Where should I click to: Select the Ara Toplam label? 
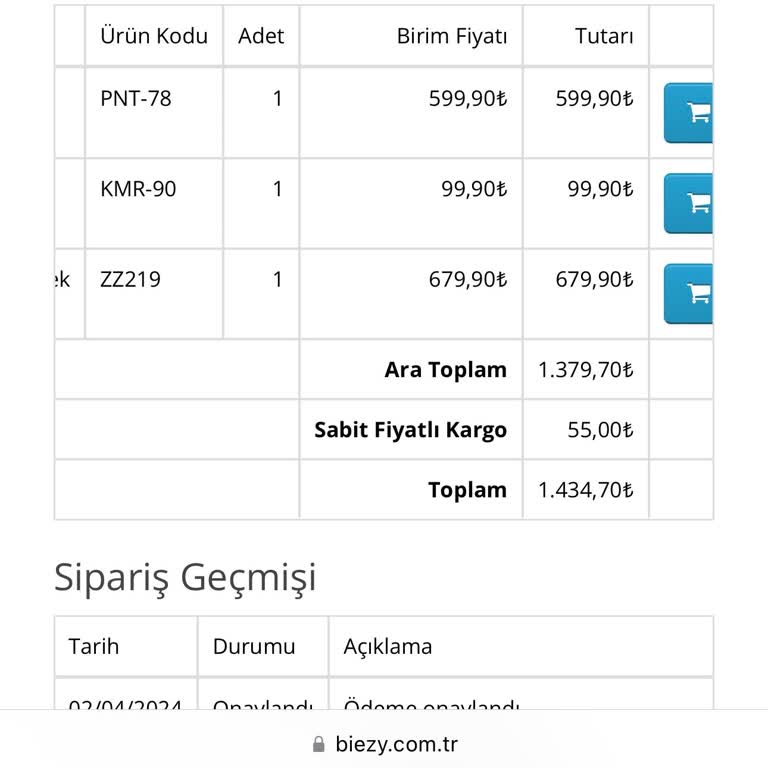coord(445,370)
